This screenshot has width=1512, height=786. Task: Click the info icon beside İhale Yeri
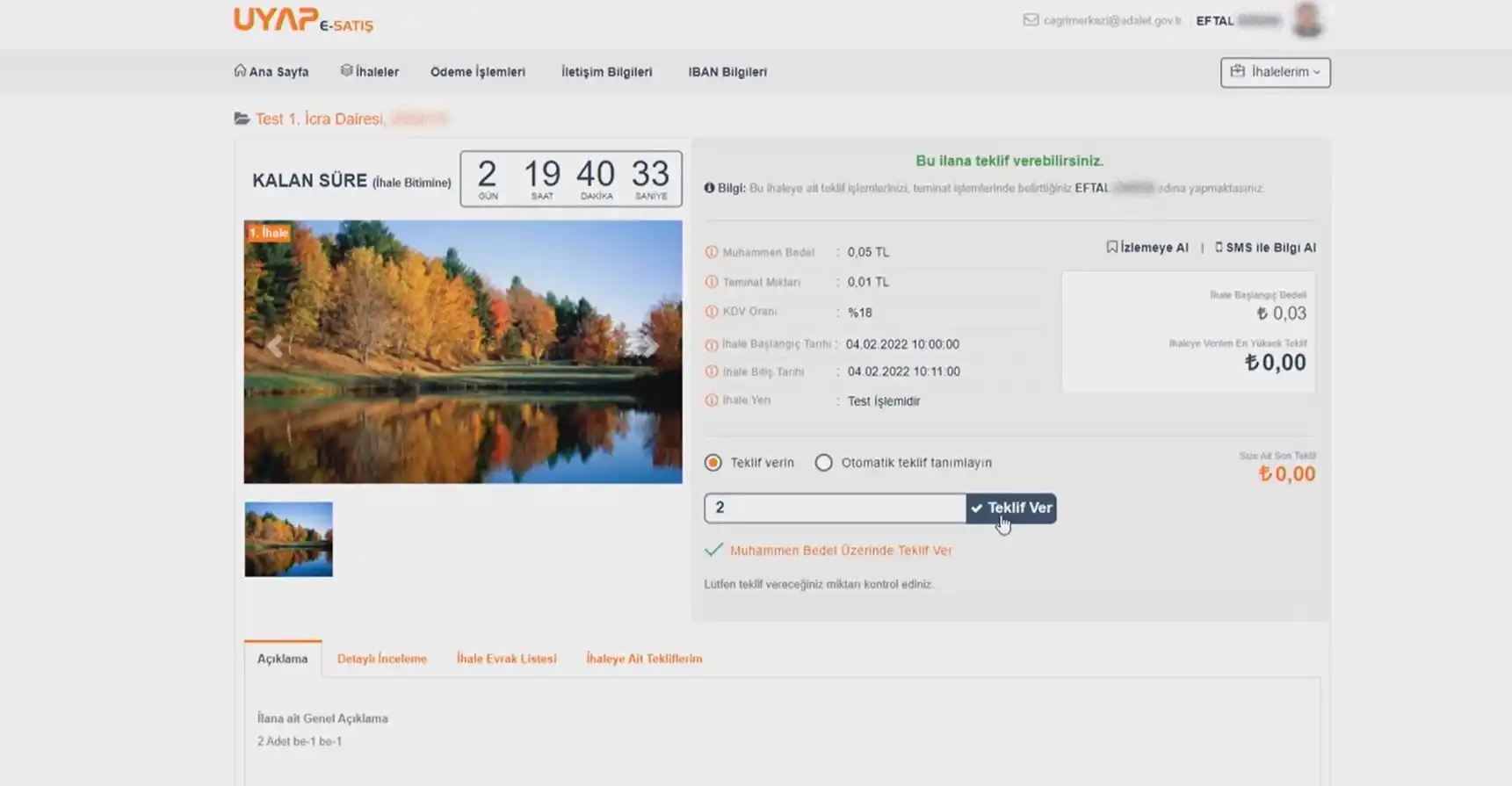coord(712,400)
